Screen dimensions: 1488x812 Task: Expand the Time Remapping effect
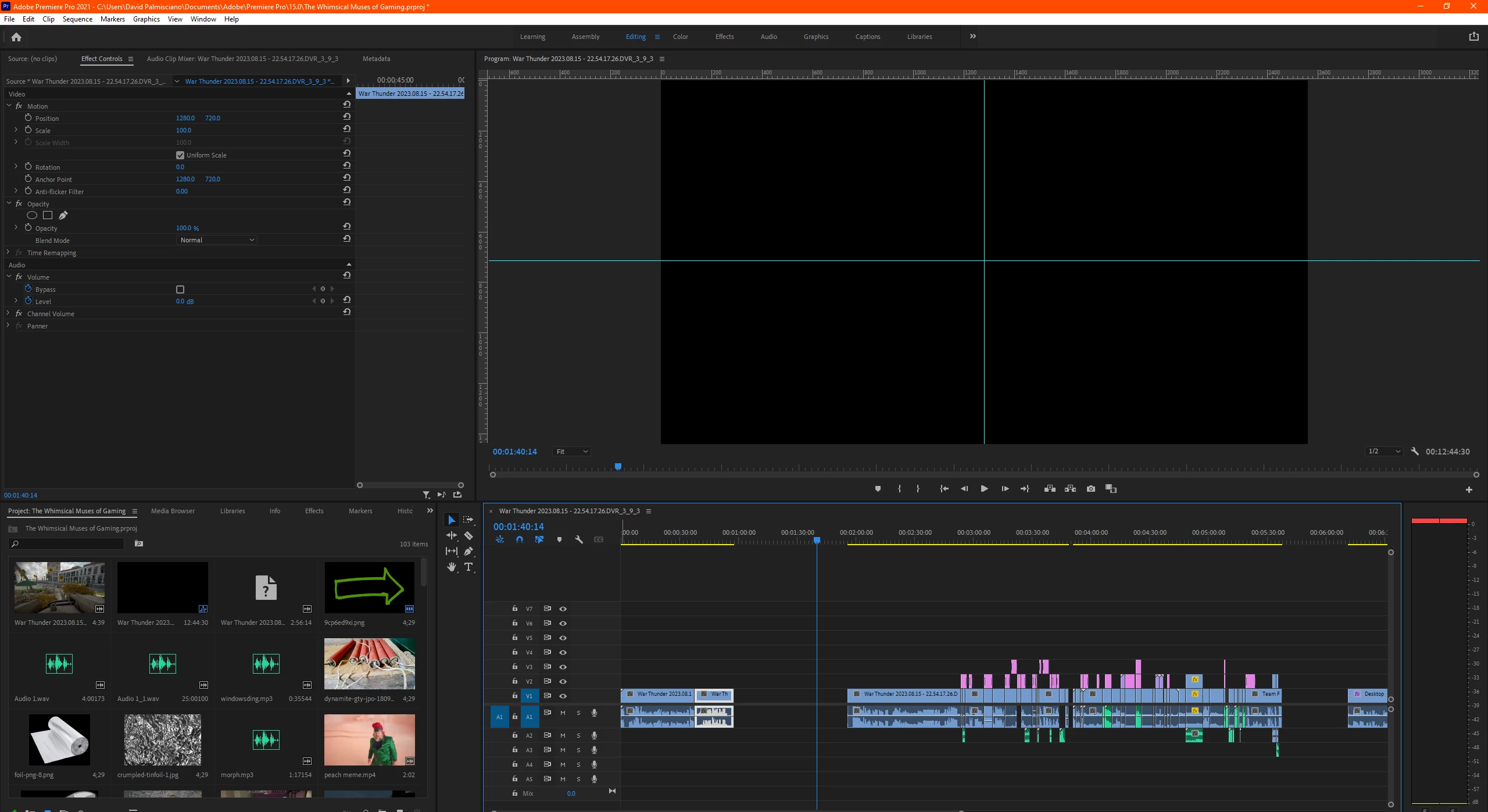[8, 253]
